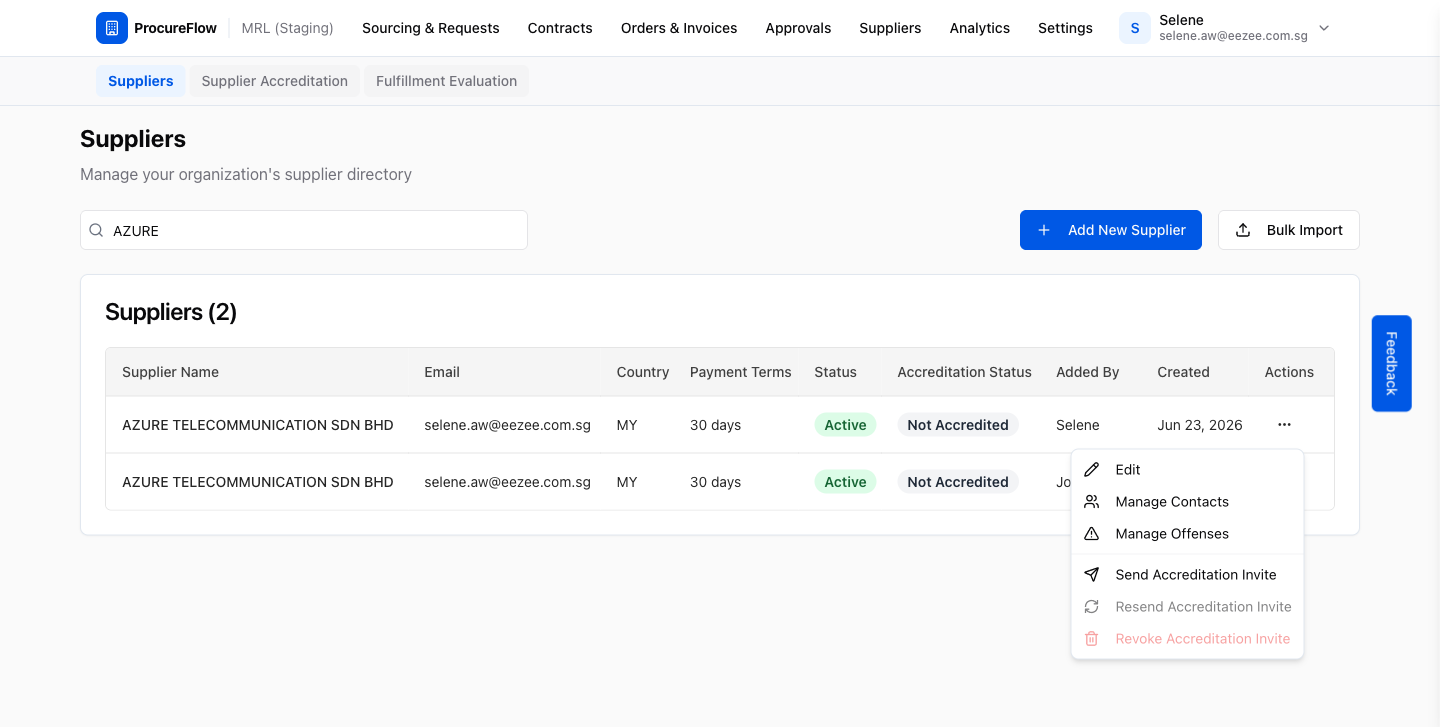Open Sourcing & Requests in the navigation
The width and height of the screenshot is (1440, 727).
coord(431,28)
